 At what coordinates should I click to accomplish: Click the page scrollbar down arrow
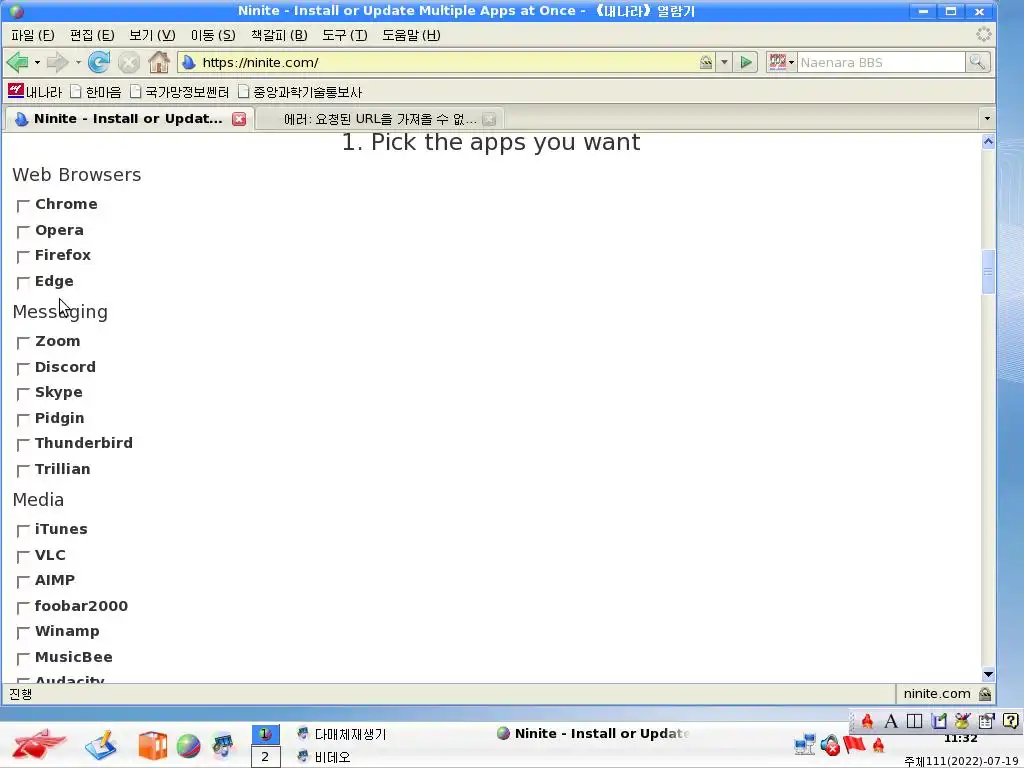[x=988, y=674]
